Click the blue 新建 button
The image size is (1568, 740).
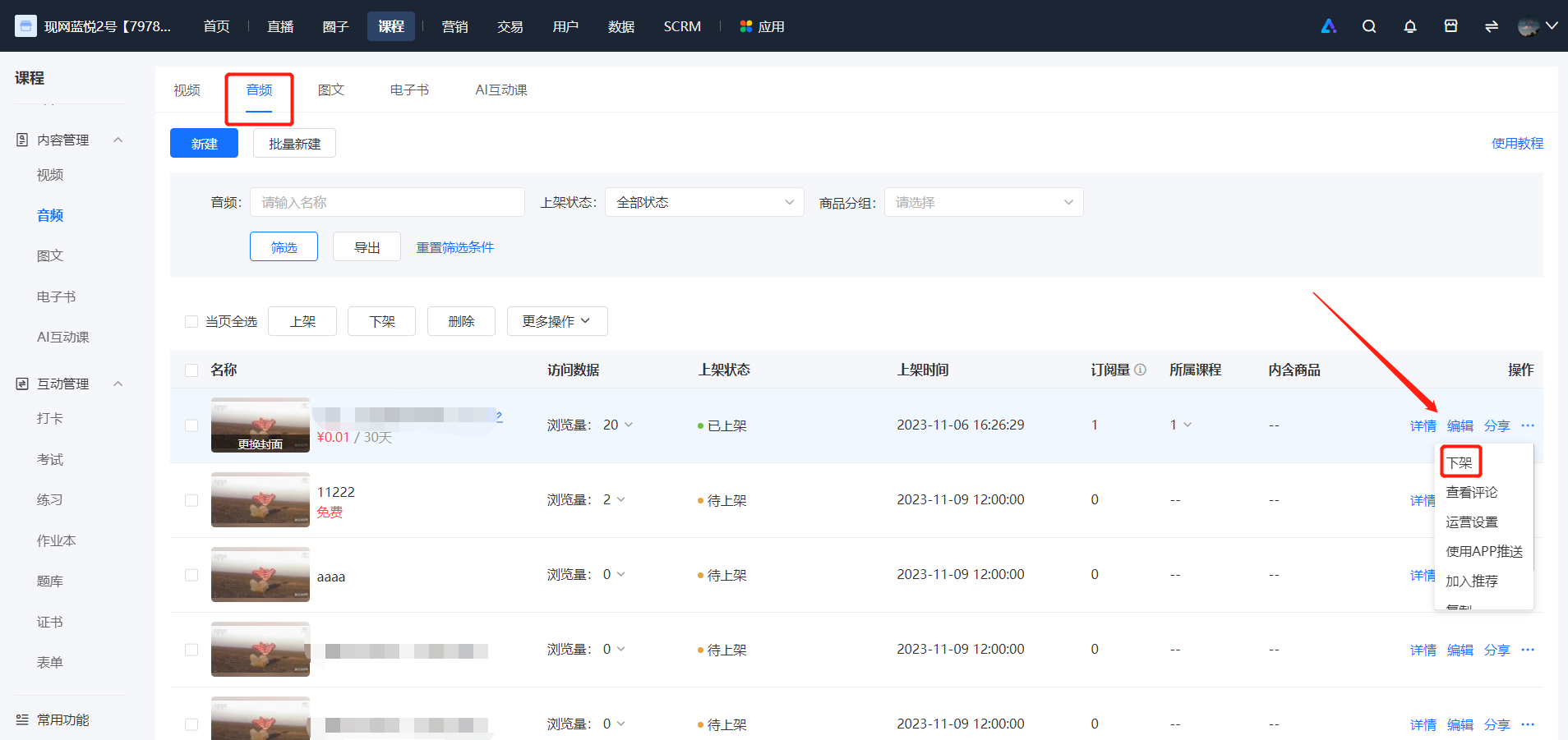tap(204, 143)
